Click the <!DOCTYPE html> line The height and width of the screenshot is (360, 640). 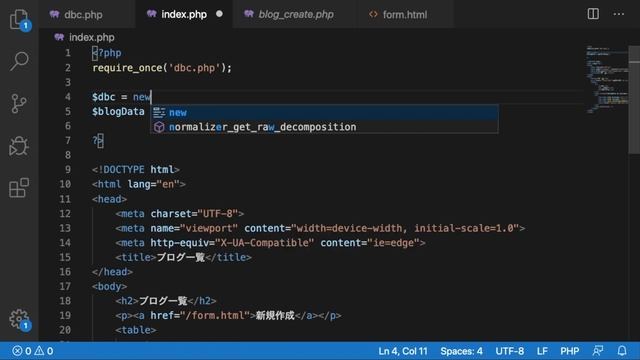pos(136,169)
